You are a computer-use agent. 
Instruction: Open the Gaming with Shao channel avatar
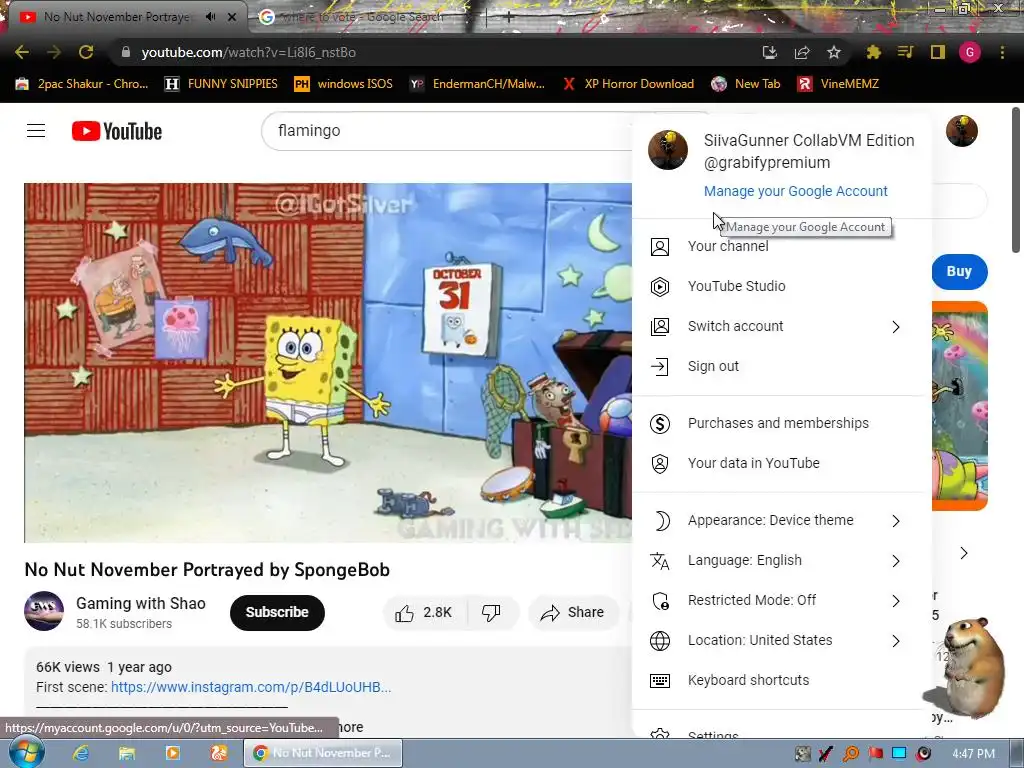click(x=44, y=611)
